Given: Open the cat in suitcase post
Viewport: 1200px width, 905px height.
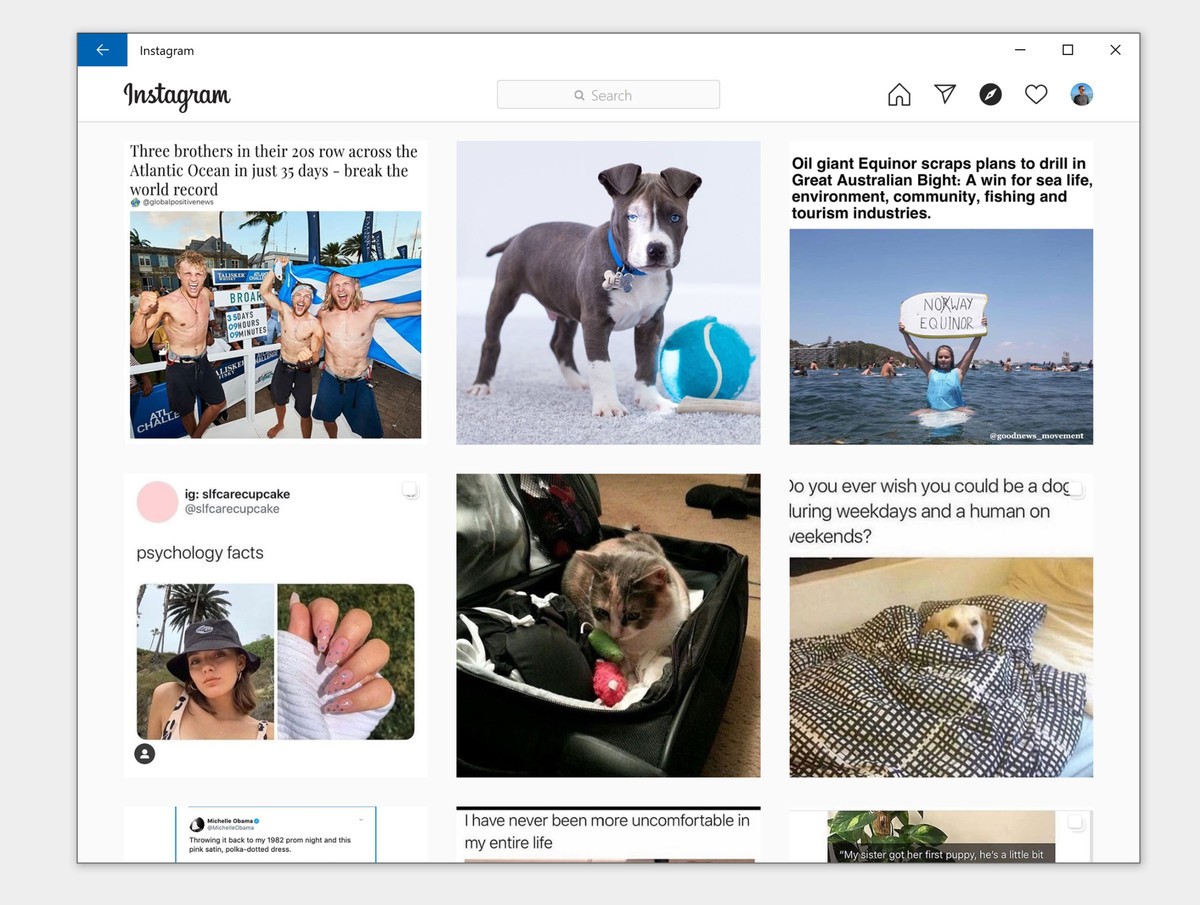Looking at the screenshot, I should [608, 625].
